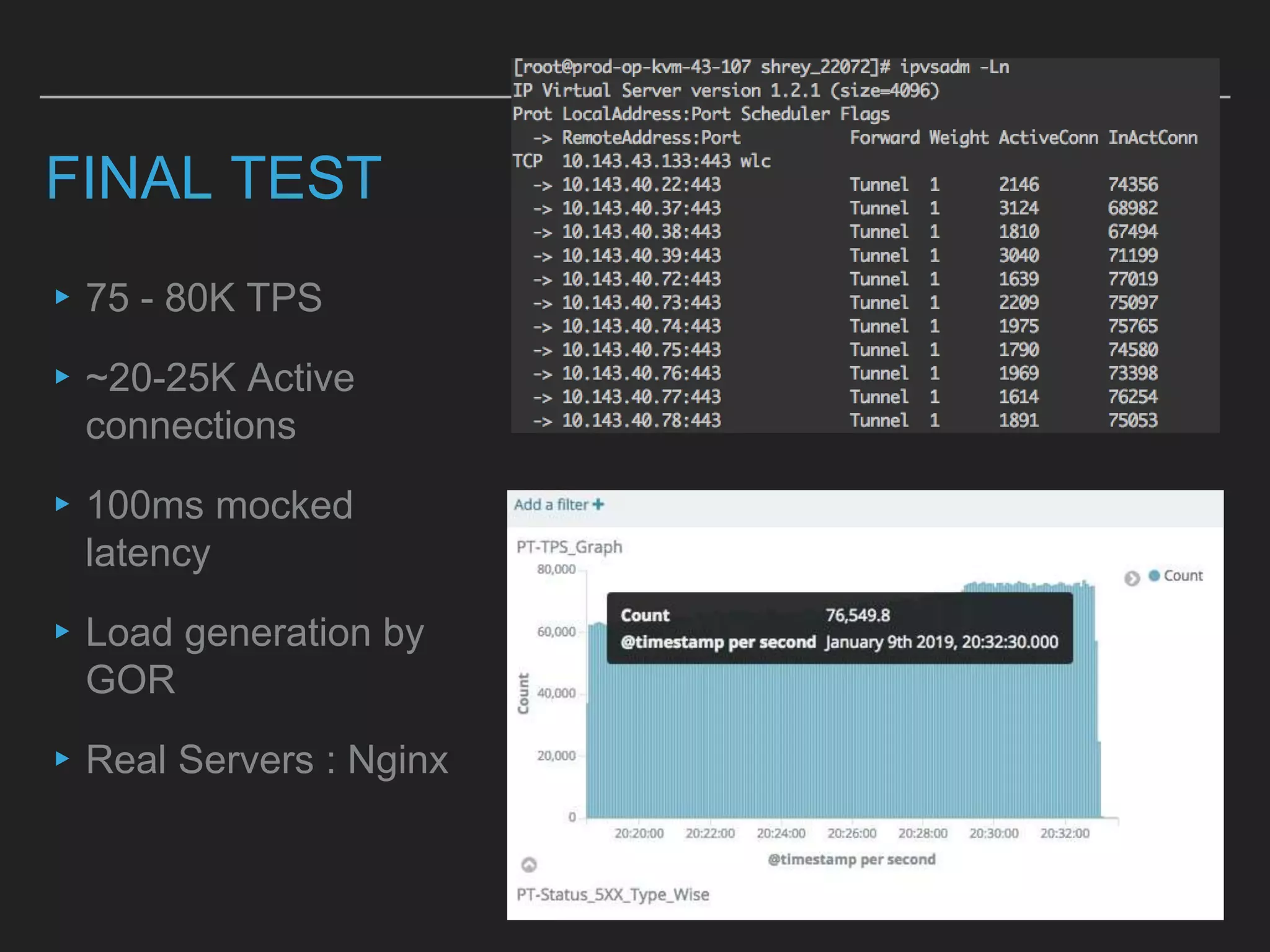Click the 10.143.40.22:443 server address
Image resolution: width=1270 pixels, height=952 pixels.
(641, 185)
